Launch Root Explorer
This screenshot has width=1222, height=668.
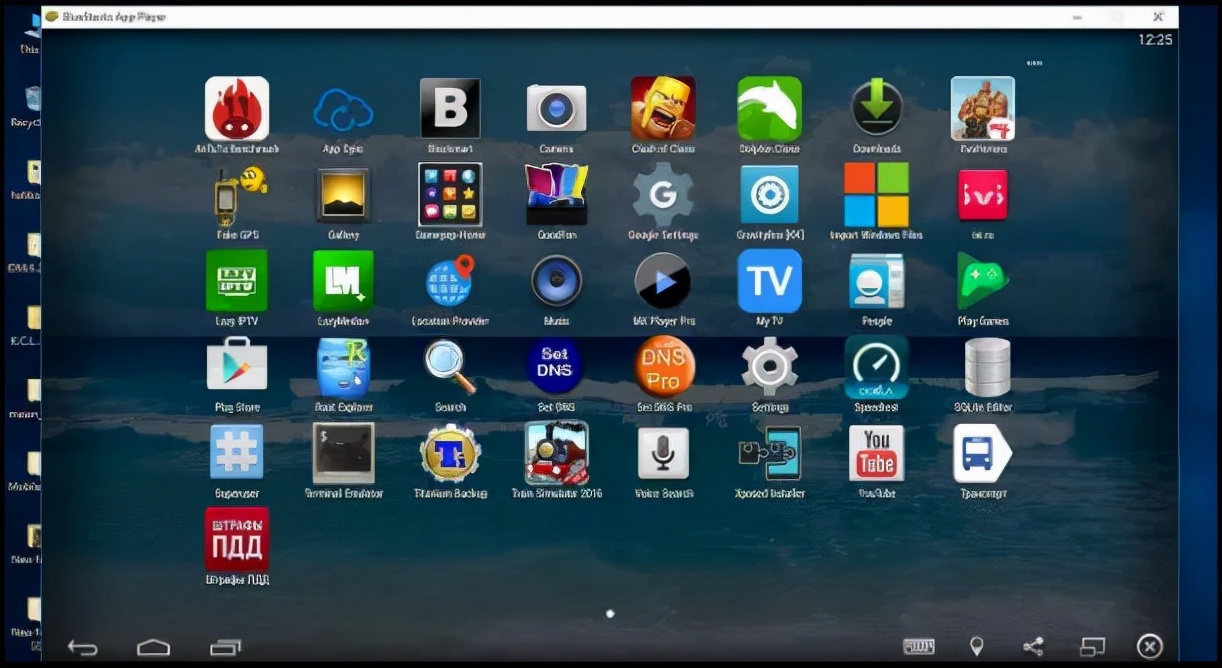tap(343, 368)
